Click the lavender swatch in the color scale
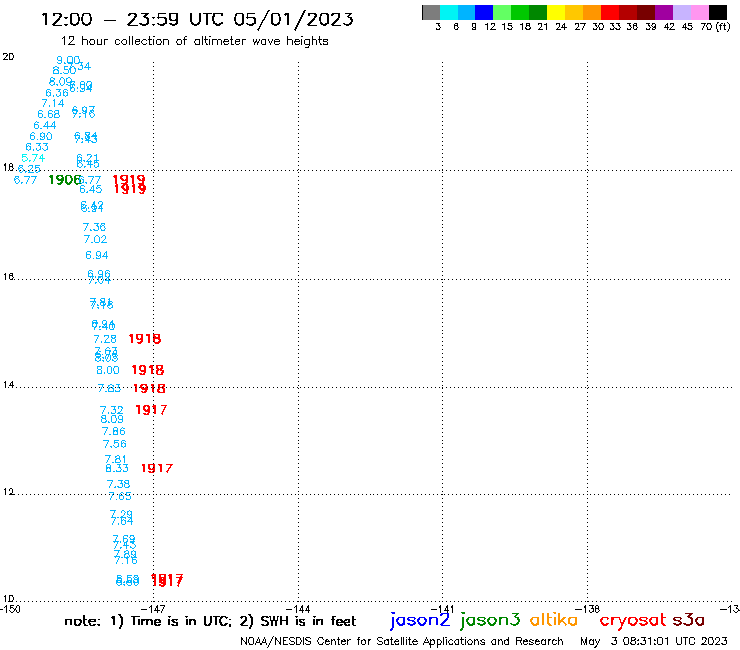740x650 pixels. coord(682,12)
